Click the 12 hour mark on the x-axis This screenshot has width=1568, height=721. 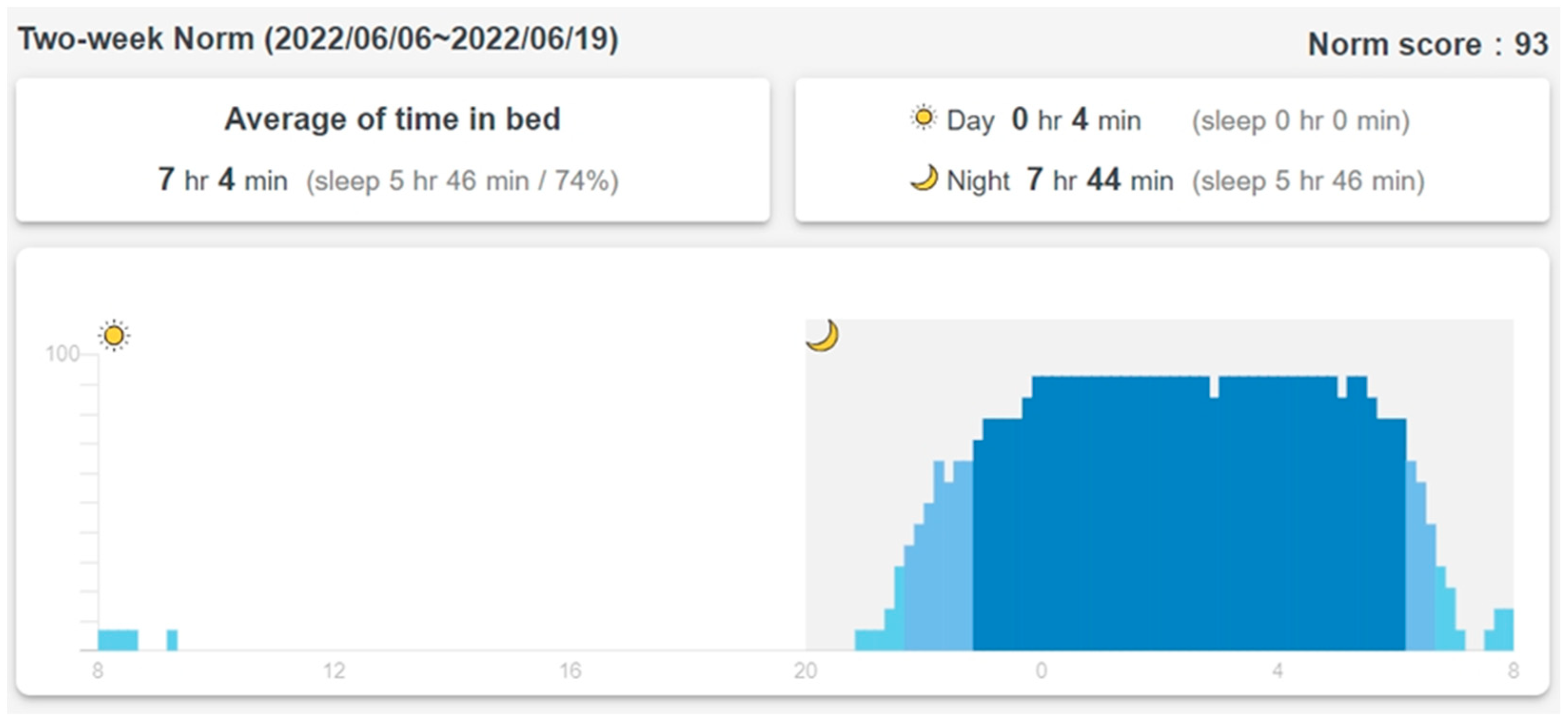click(x=334, y=671)
